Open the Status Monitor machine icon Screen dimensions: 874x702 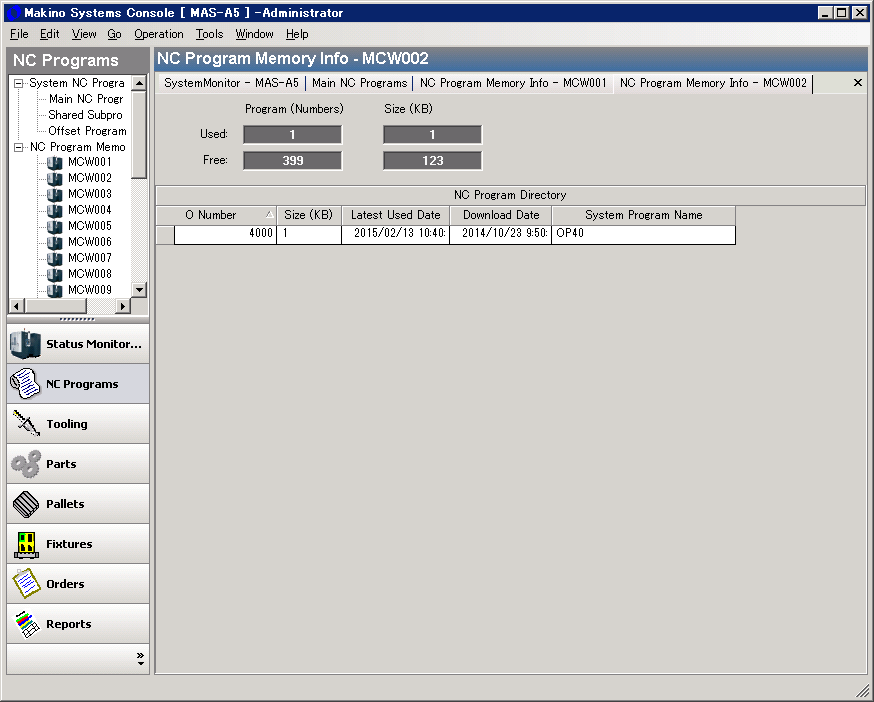tap(25, 344)
